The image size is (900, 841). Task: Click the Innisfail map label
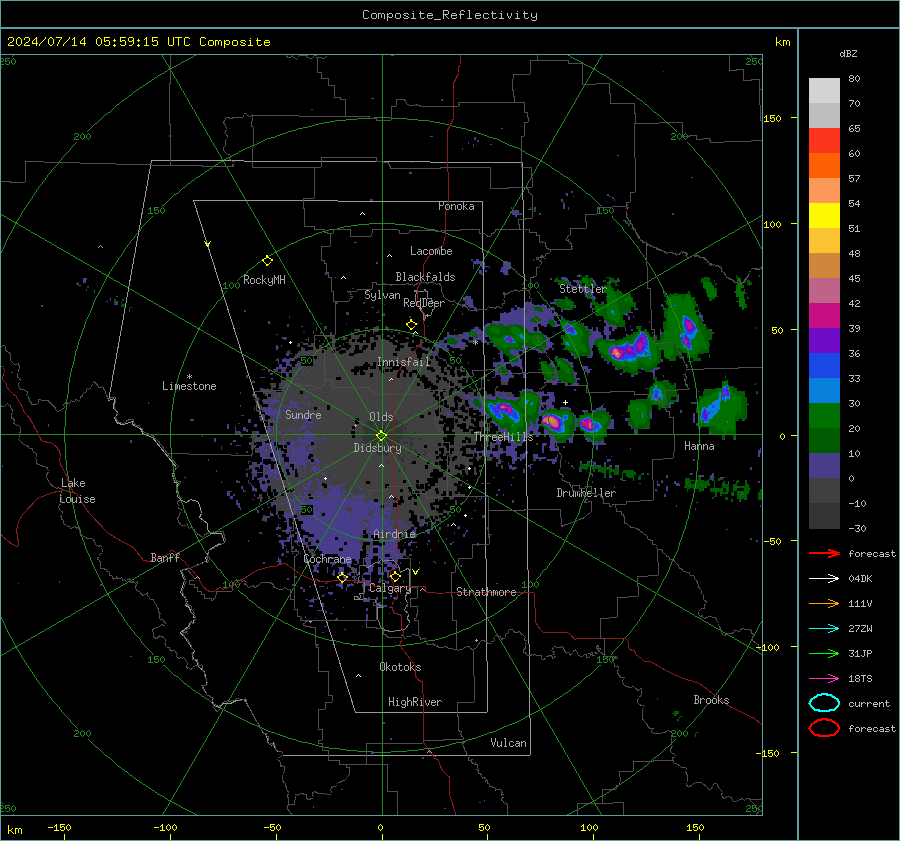click(x=404, y=362)
